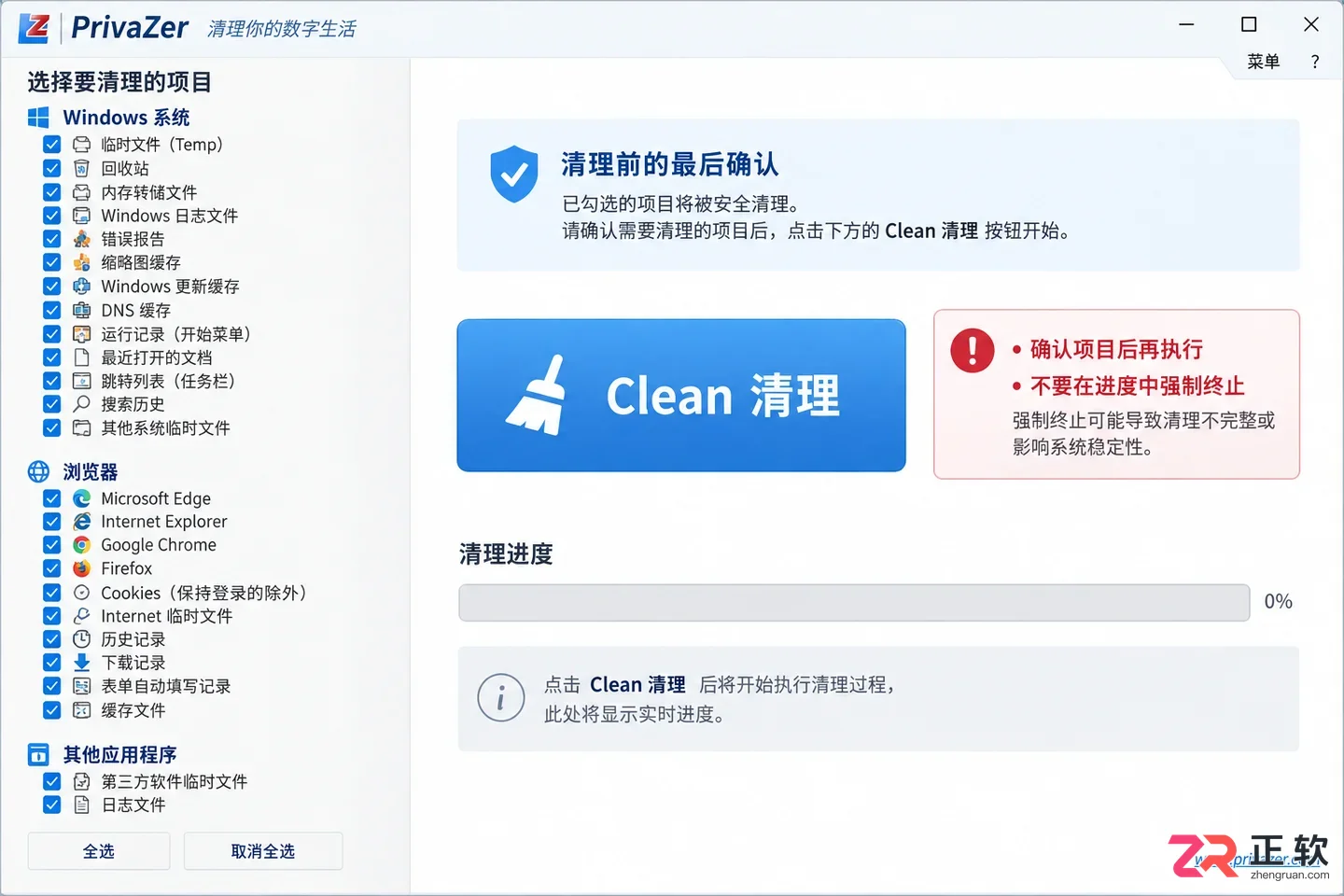
Task: Open the 菜单 menu
Action: click(1263, 62)
